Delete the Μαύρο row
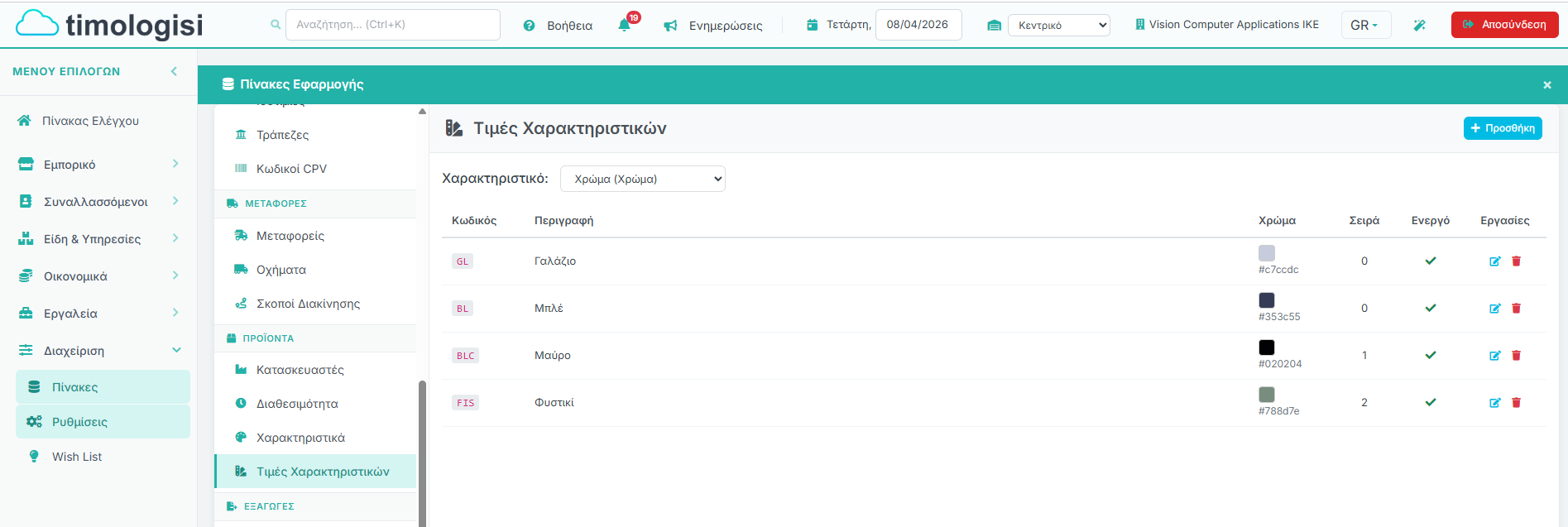1568x527 pixels. click(x=1516, y=356)
